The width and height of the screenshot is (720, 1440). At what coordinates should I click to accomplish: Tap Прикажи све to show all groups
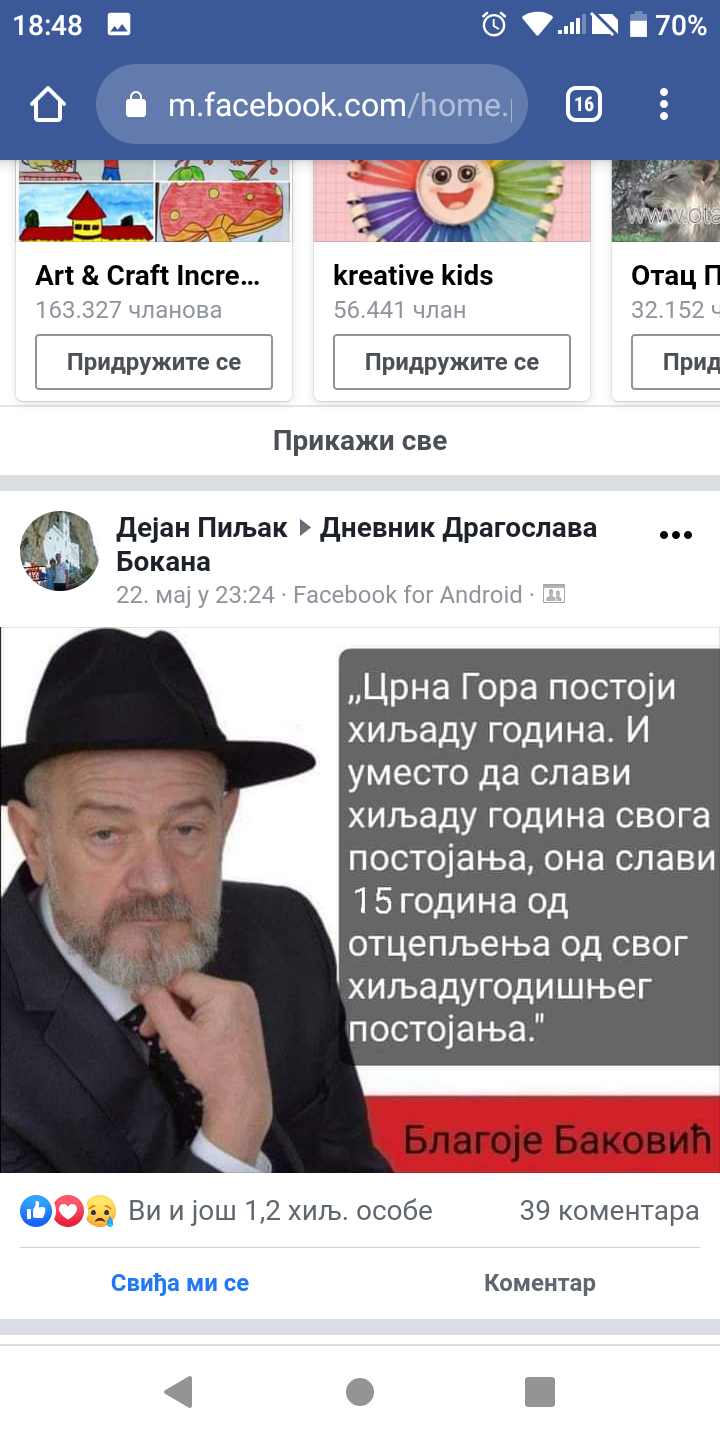(360, 441)
